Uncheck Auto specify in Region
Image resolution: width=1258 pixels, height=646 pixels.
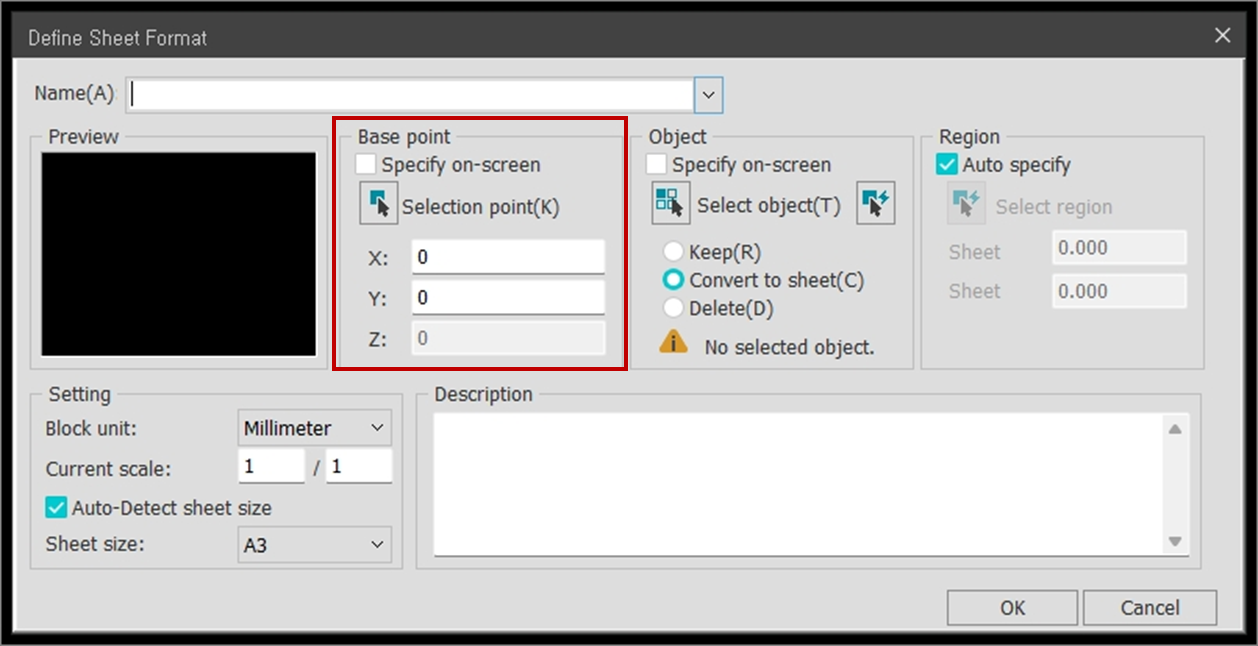(x=948, y=165)
